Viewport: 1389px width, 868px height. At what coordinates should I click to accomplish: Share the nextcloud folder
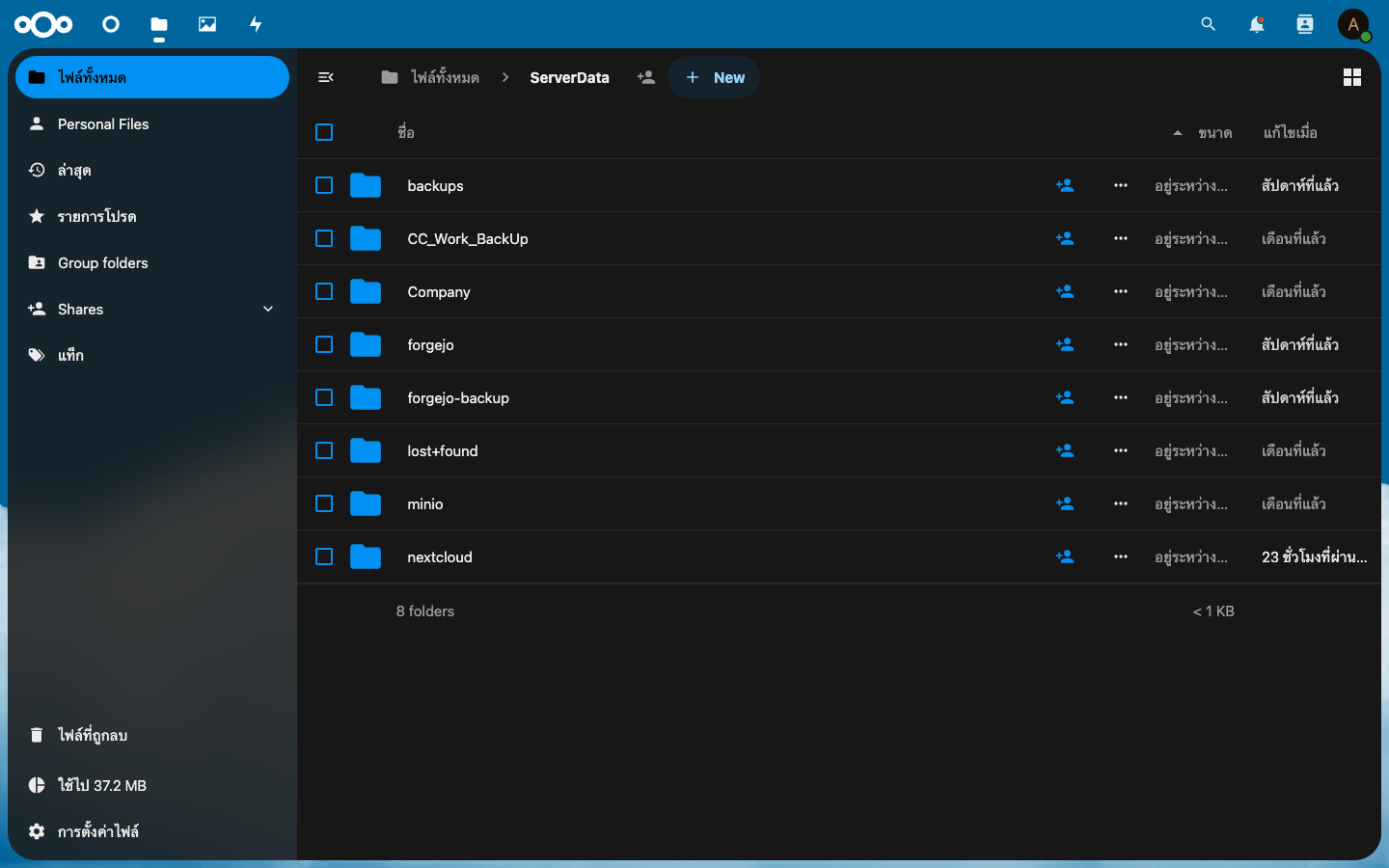(x=1065, y=556)
